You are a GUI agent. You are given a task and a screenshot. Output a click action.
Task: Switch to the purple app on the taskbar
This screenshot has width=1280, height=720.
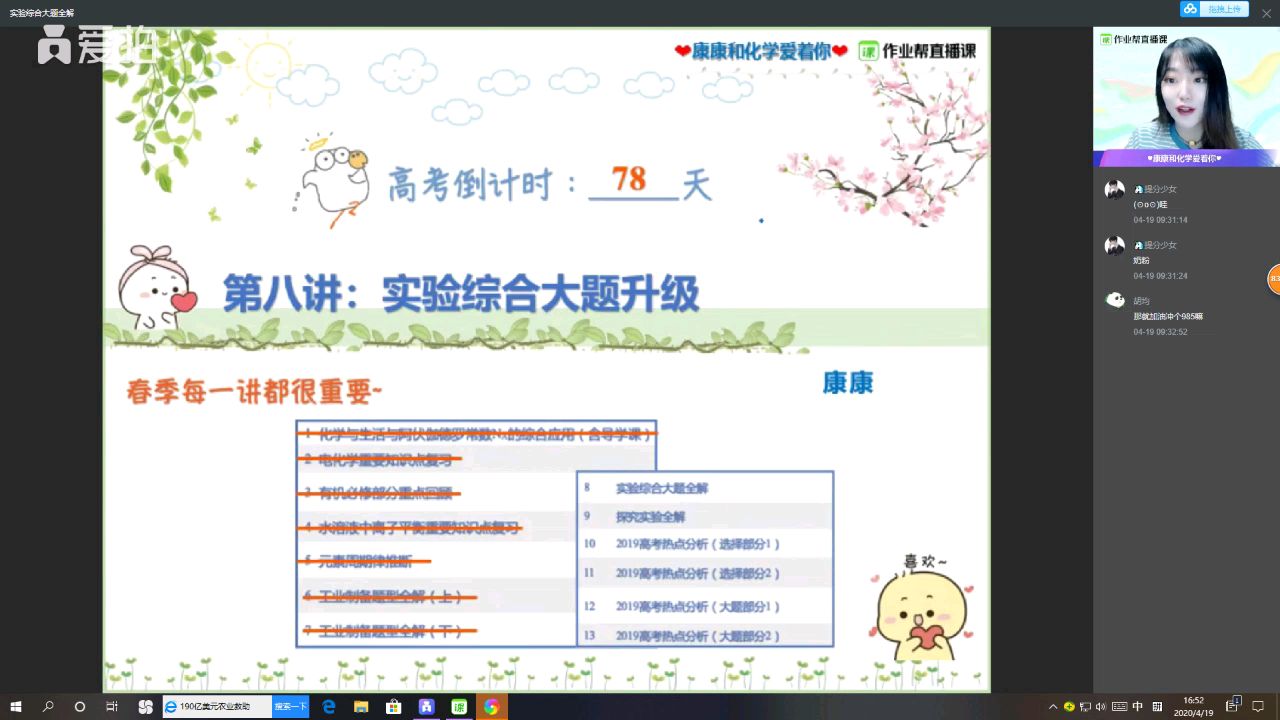click(x=426, y=707)
